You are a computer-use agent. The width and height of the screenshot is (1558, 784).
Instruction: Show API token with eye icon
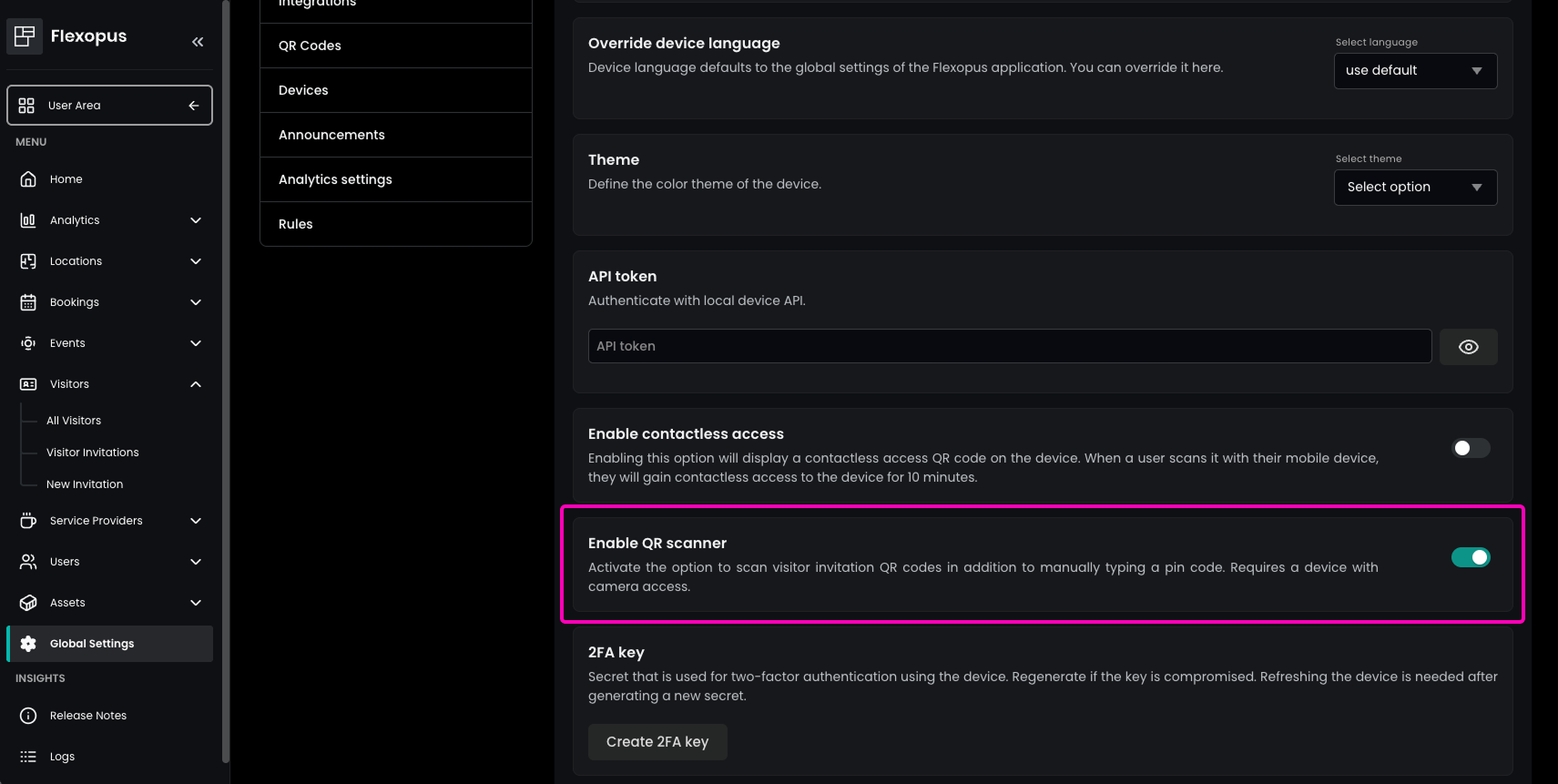tap(1468, 347)
